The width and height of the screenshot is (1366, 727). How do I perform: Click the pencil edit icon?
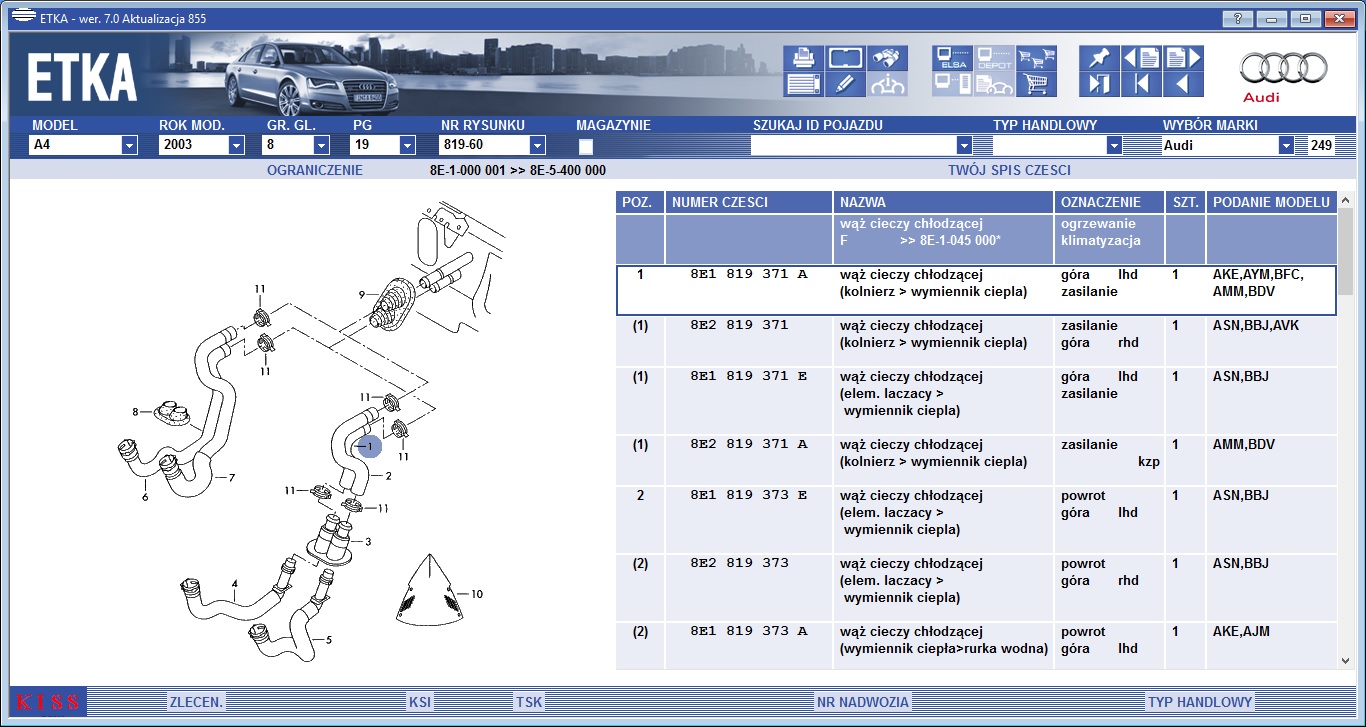(846, 84)
